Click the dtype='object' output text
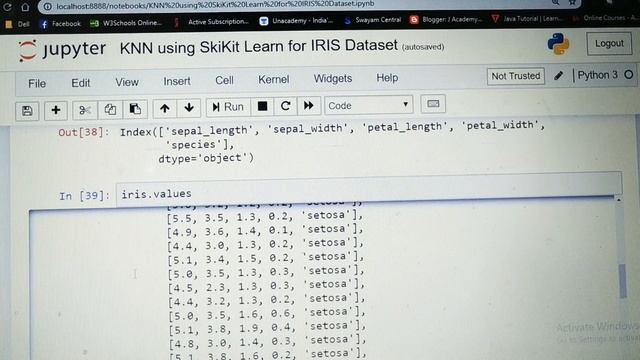This screenshot has width=640, height=360. (206, 158)
